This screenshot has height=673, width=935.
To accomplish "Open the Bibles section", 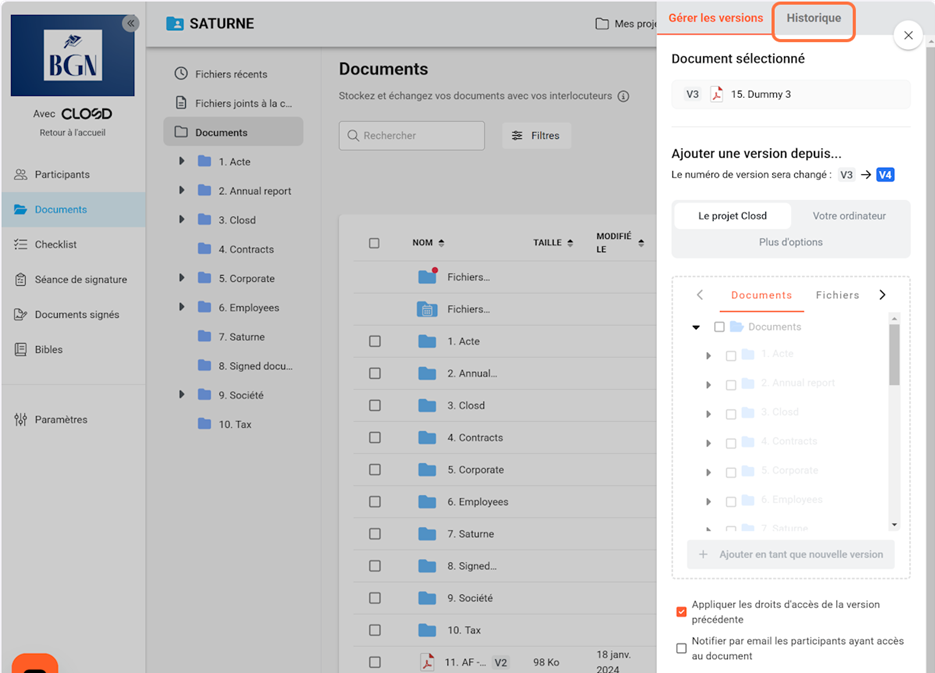I will point(48,350).
